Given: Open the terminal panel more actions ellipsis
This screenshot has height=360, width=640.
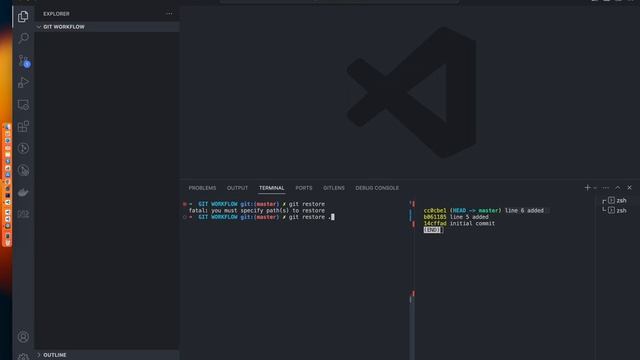Looking at the screenshot, I should [606, 188].
